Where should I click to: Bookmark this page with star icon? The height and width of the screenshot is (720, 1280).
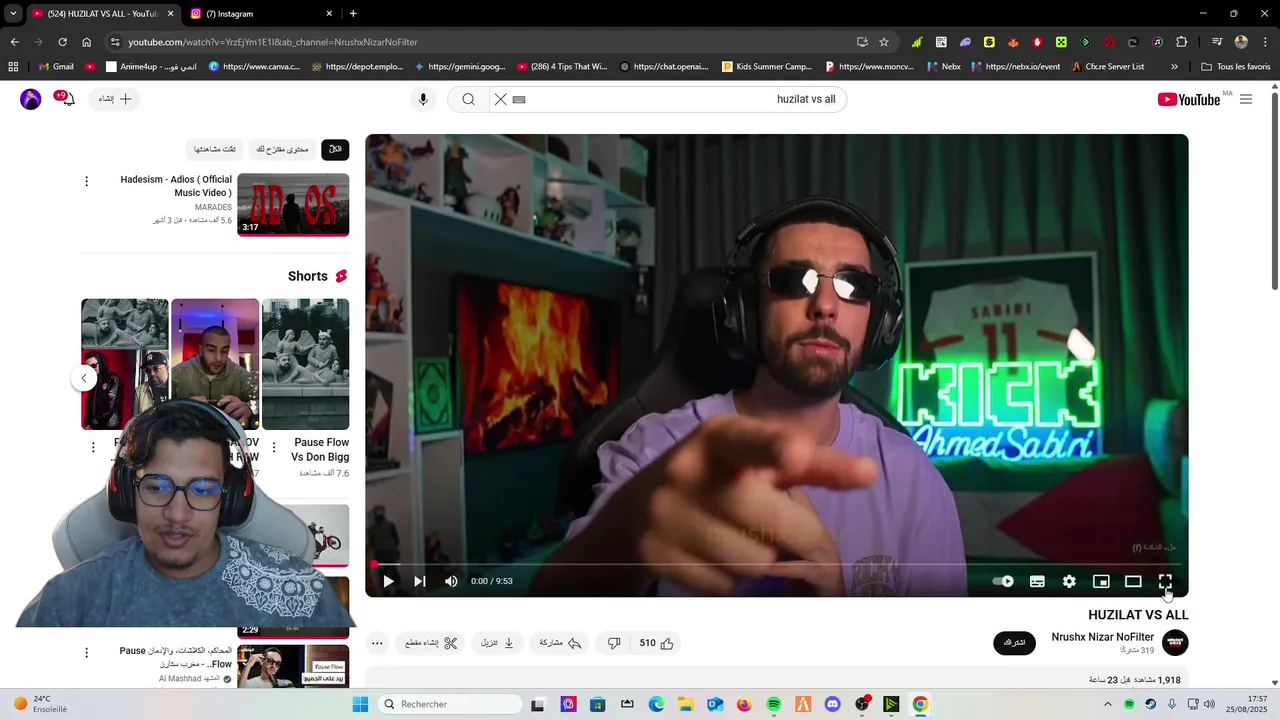[884, 42]
